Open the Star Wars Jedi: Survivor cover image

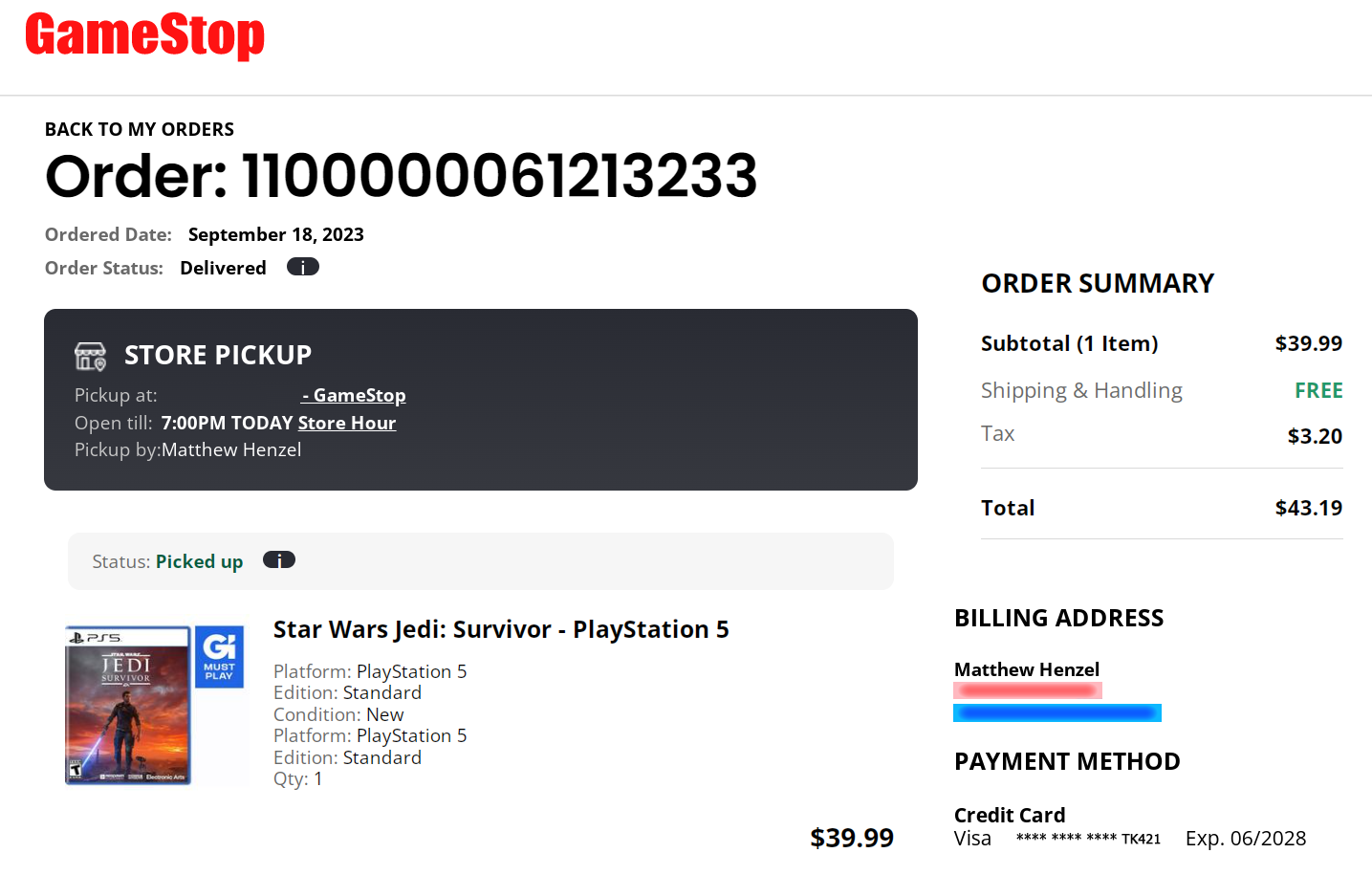tap(128, 706)
